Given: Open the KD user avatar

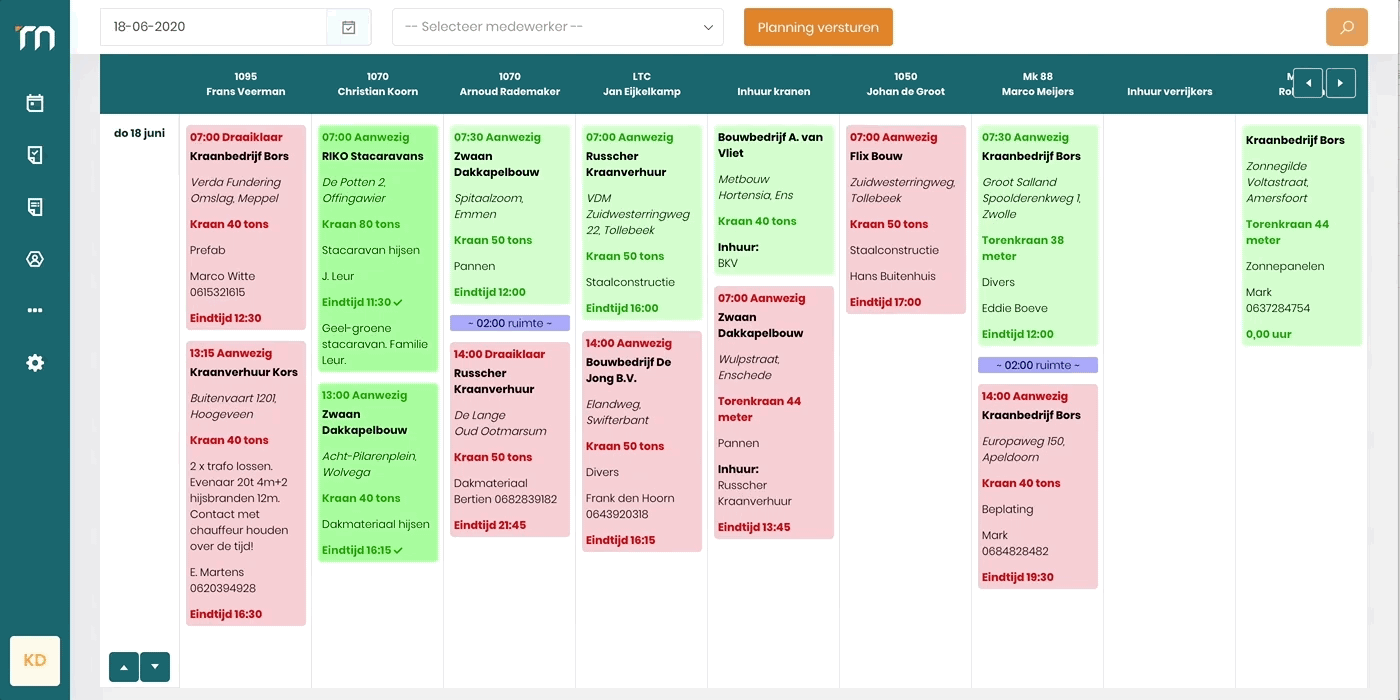Looking at the screenshot, I should (35, 661).
